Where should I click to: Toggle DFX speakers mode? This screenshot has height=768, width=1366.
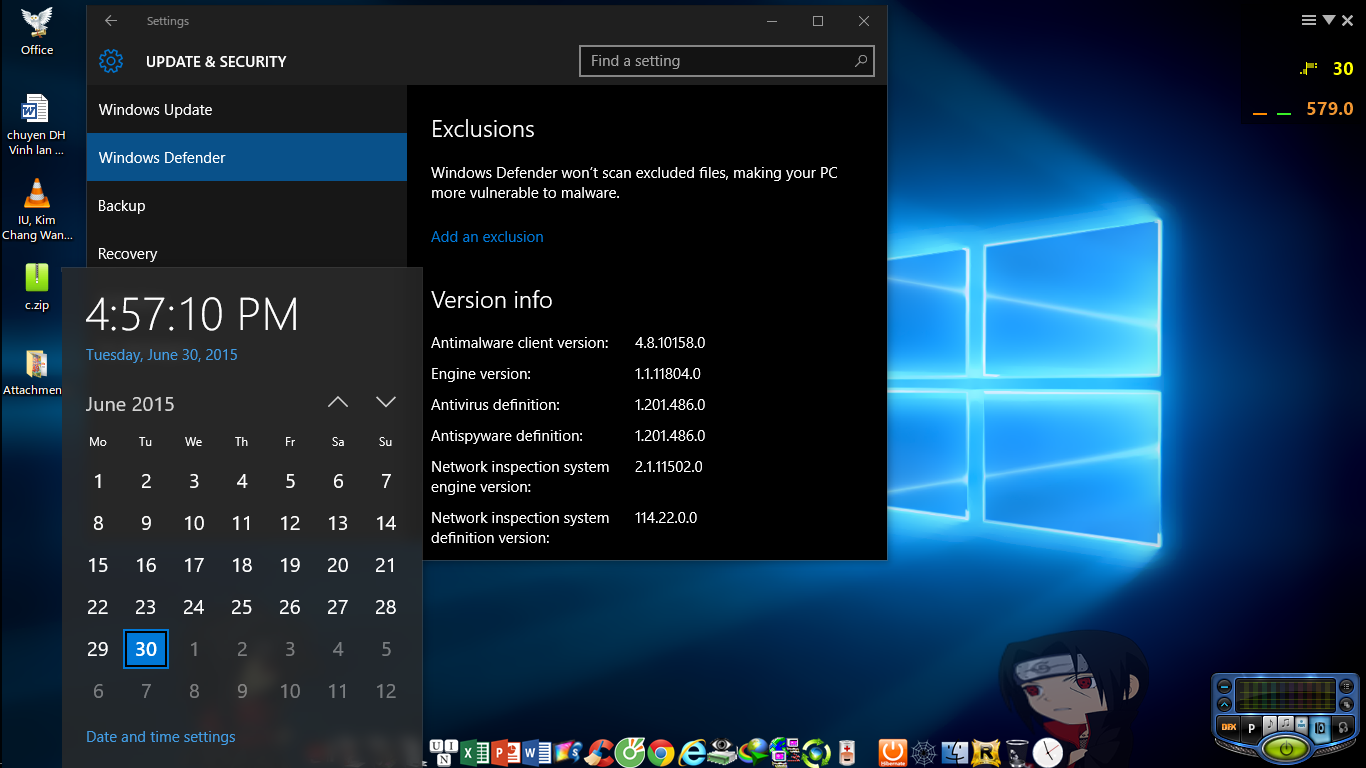[x=1320, y=729]
